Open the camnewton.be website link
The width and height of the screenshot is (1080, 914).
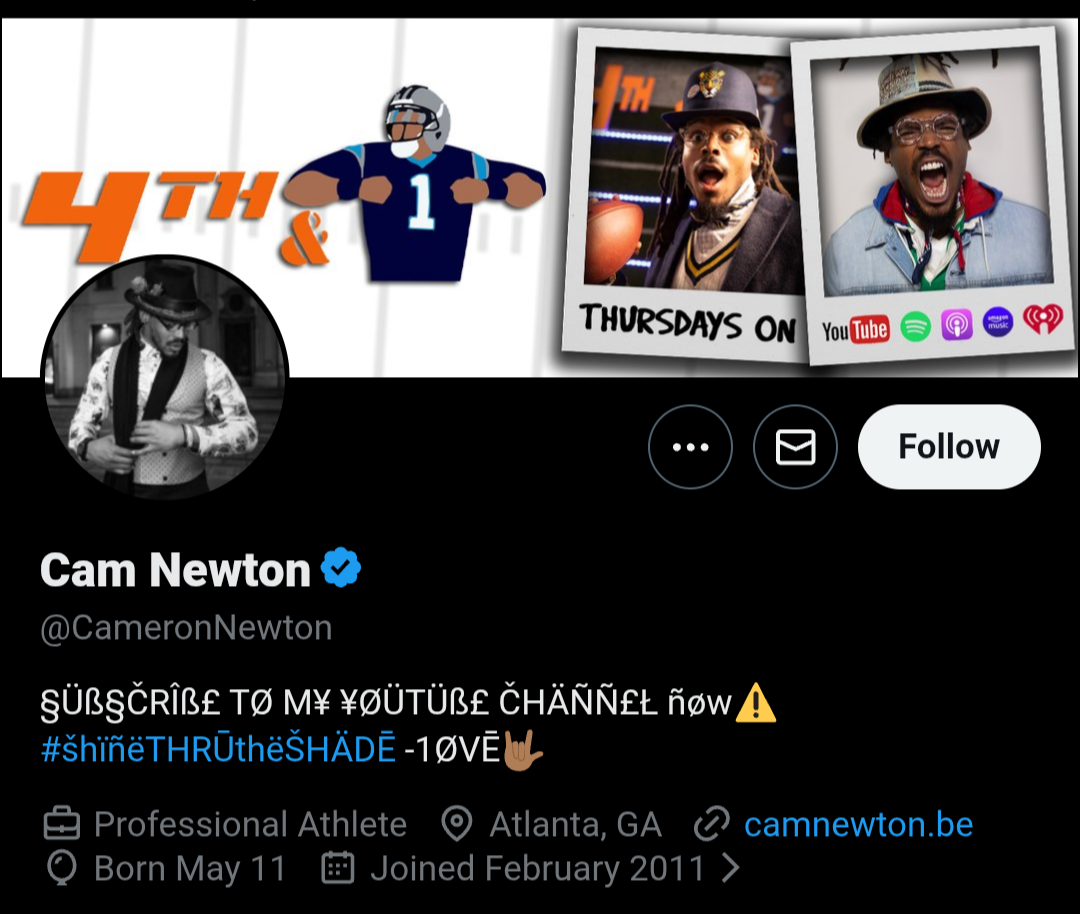pos(858,825)
